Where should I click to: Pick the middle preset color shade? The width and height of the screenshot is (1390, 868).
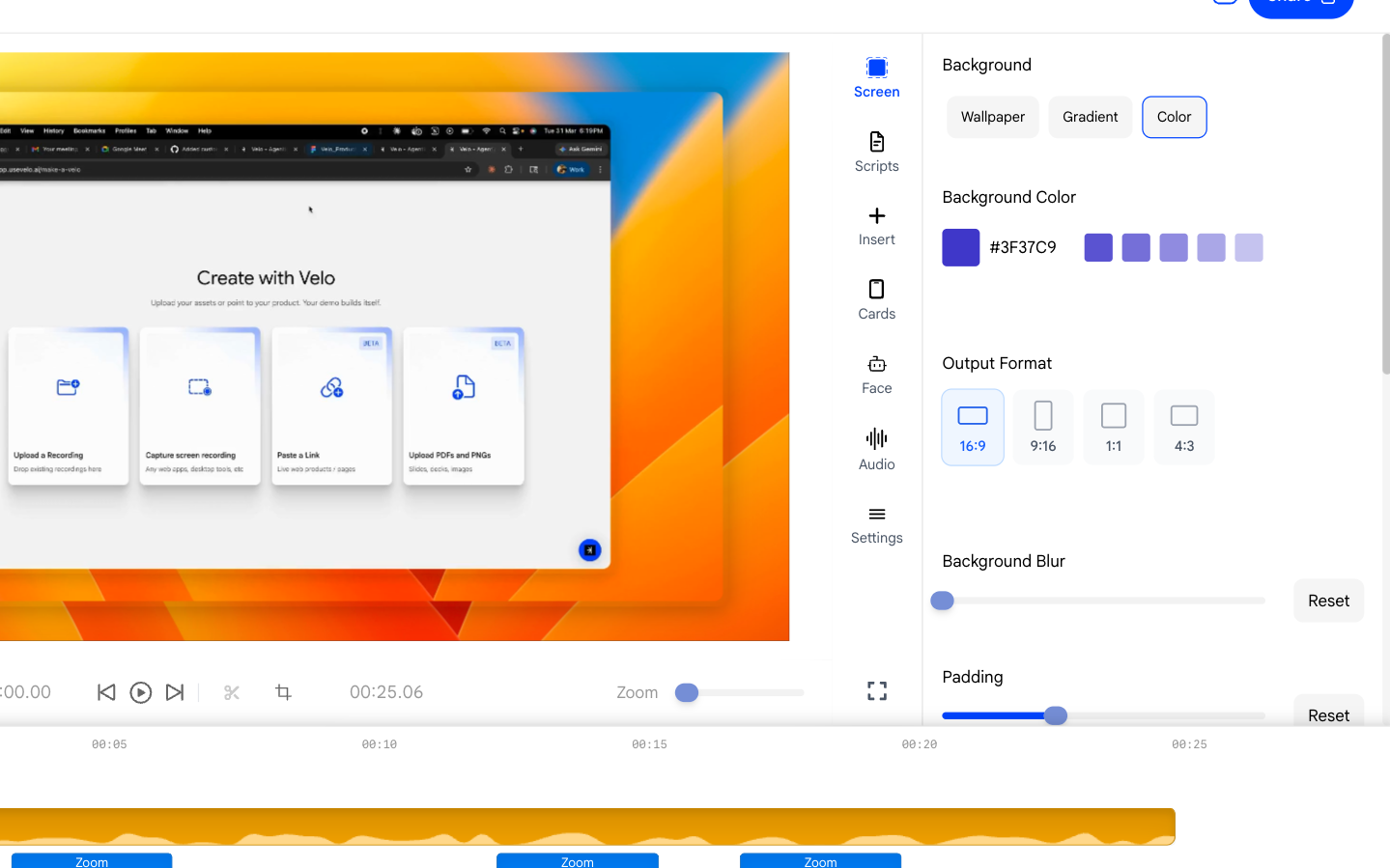click(1174, 247)
